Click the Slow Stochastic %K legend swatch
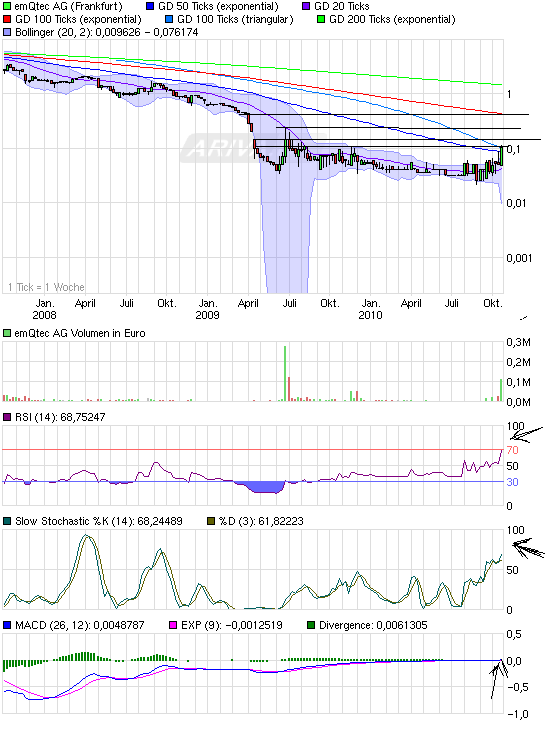 click(7, 521)
